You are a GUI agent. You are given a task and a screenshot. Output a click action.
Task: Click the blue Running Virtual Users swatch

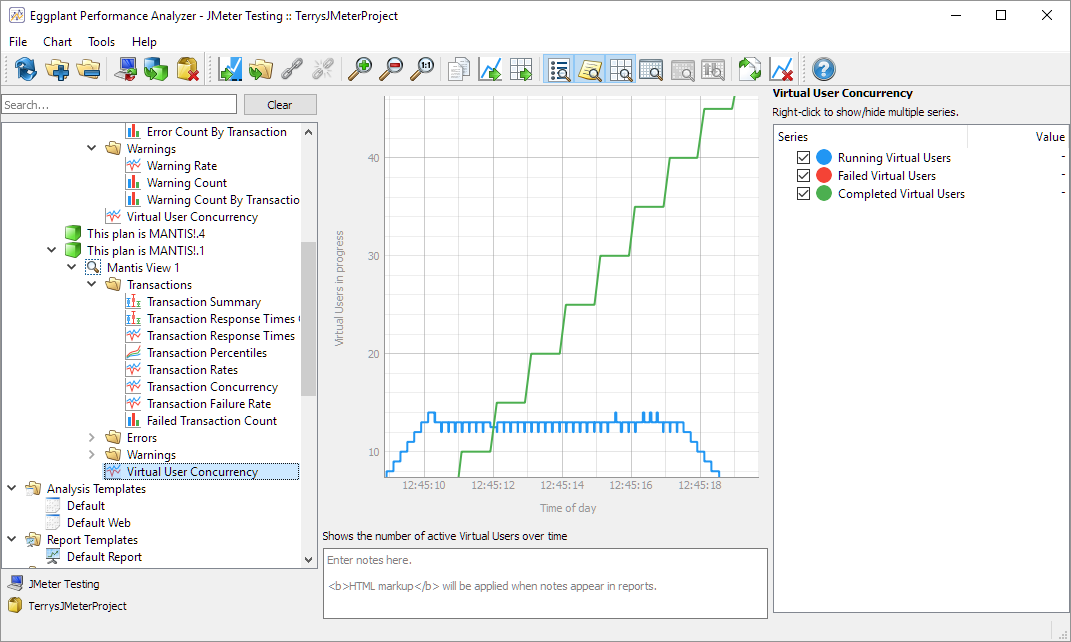tap(824, 158)
